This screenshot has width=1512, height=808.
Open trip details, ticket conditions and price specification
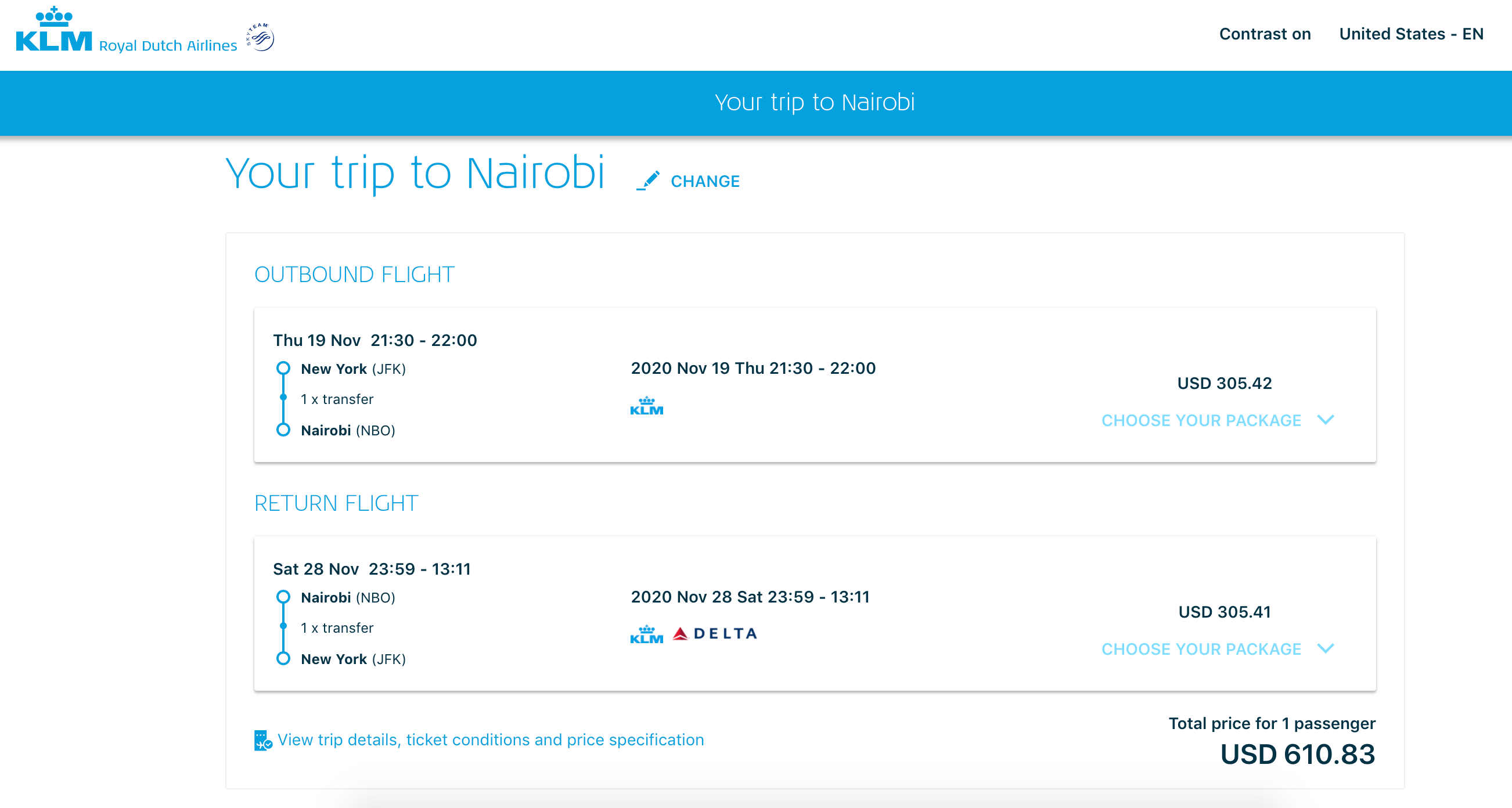(x=490, y=740)
